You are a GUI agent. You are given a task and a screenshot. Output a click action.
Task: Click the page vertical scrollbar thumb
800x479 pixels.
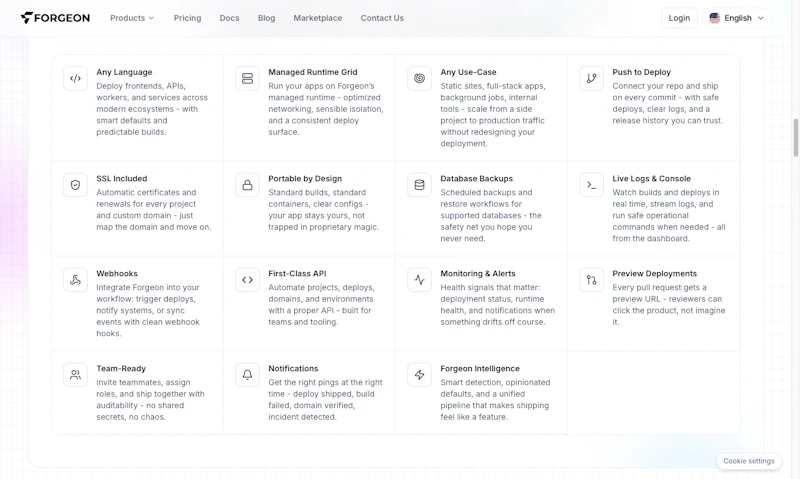[795, 138]
